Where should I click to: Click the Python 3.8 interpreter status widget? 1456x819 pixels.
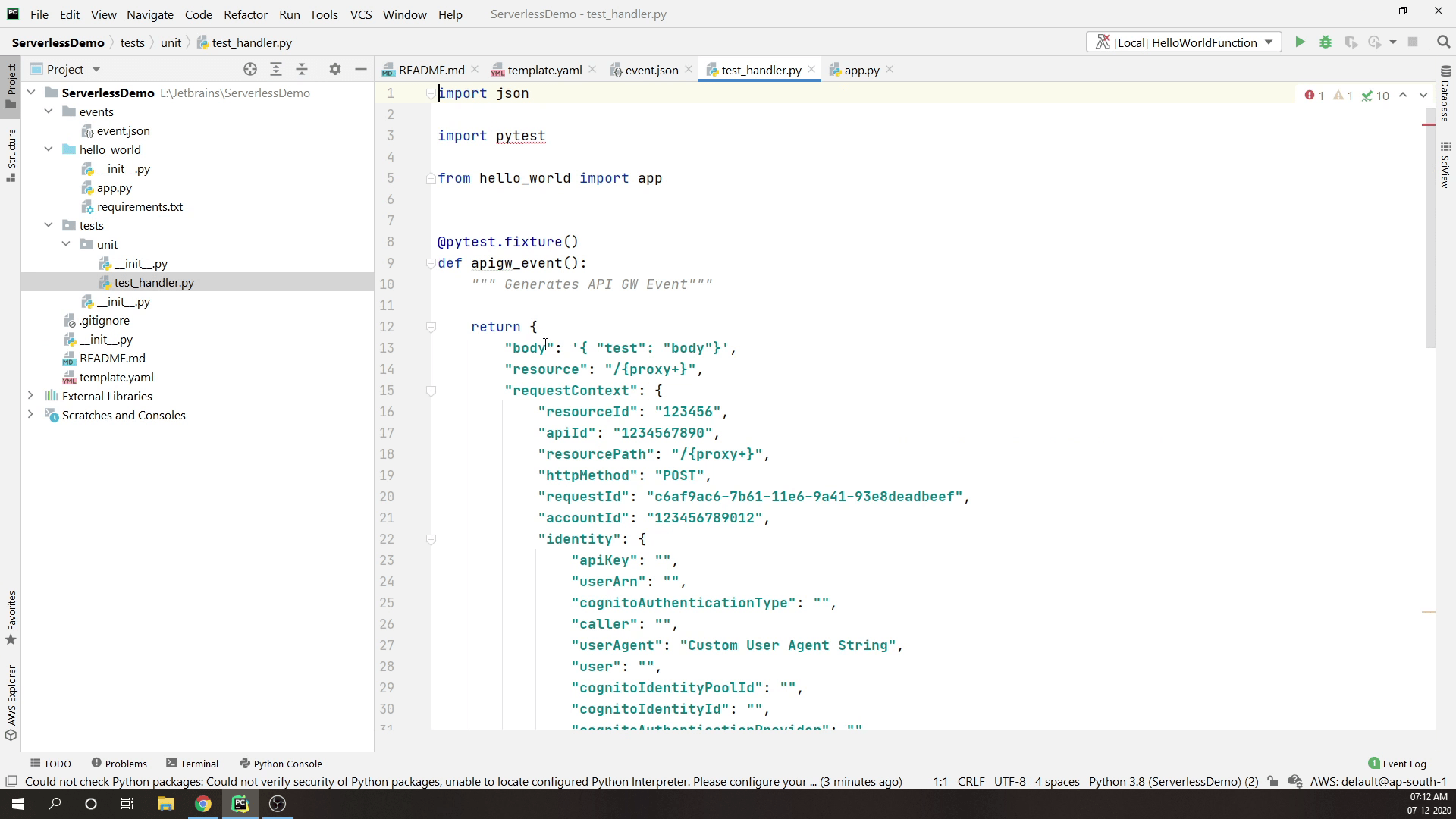(x=1173, y=781)
